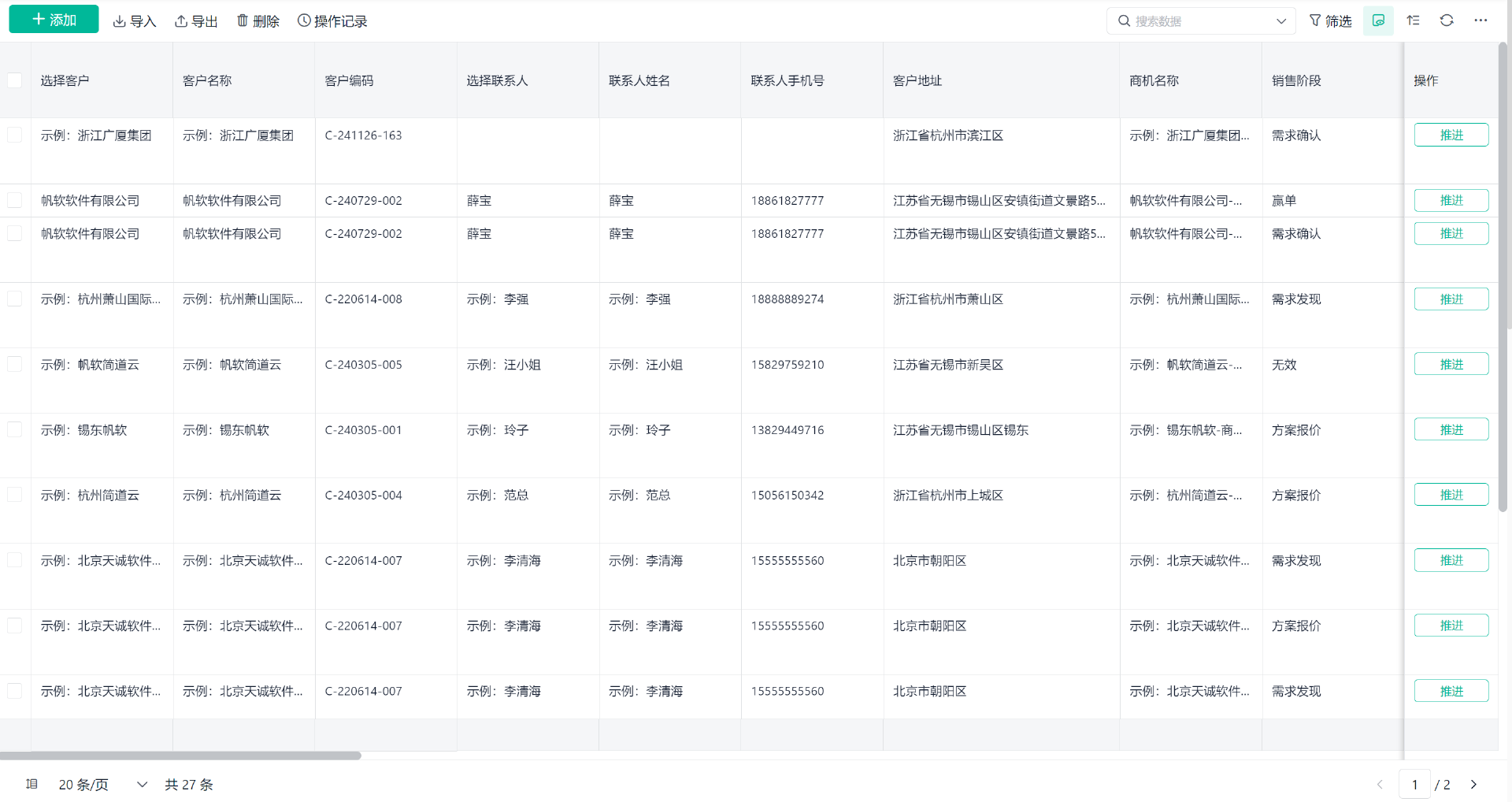This screenshot has height=802, width=1512.
Task: Click 导出 export option
Action: [196, 21]
